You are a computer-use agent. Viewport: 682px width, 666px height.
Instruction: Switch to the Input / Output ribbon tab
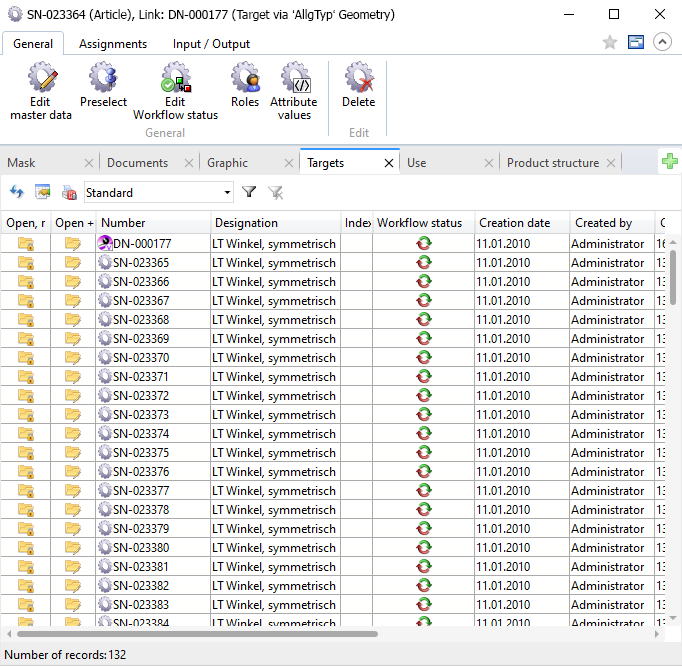tap(211, 44)
